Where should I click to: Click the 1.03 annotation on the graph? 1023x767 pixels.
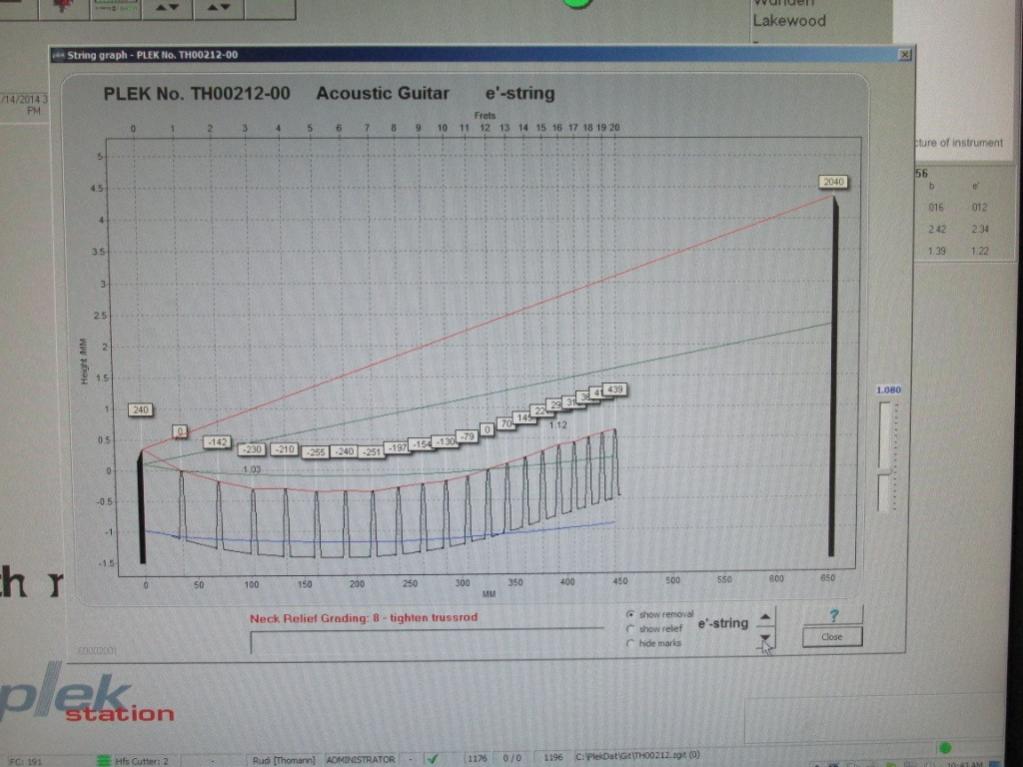click(x=252, y=470)
